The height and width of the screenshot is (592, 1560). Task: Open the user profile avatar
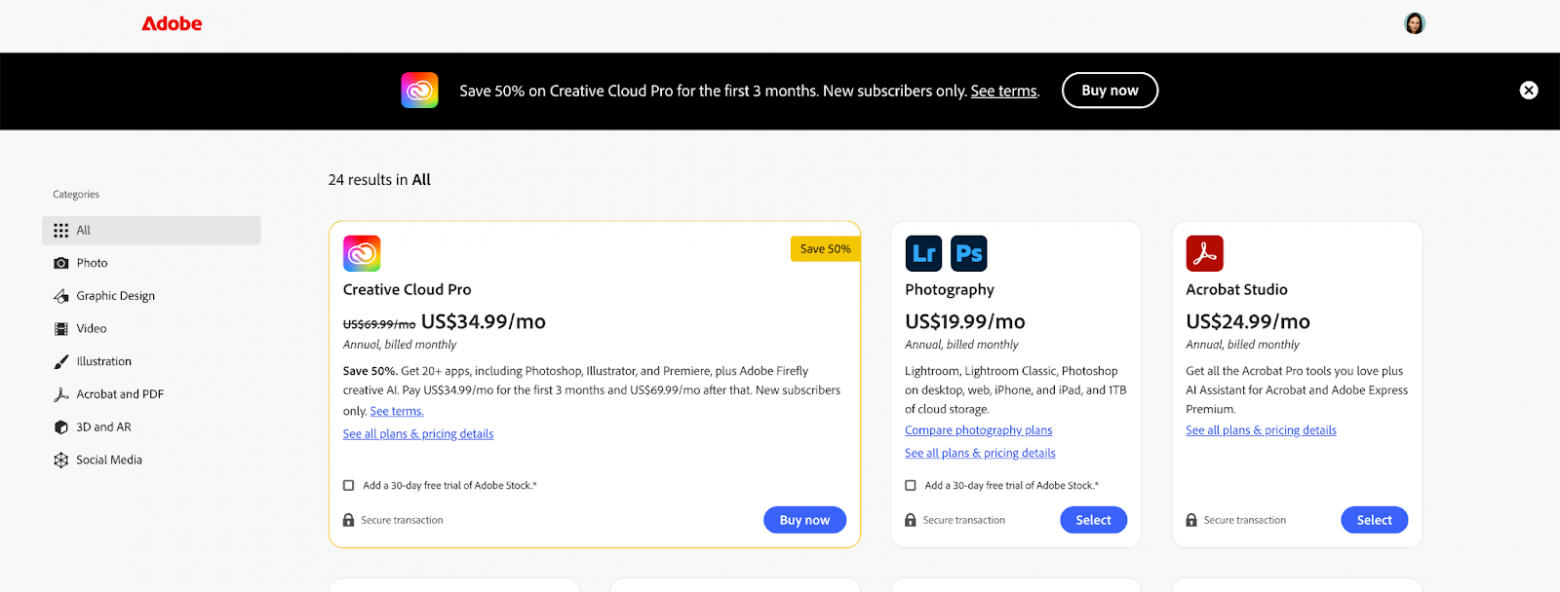click(1414, 24)
